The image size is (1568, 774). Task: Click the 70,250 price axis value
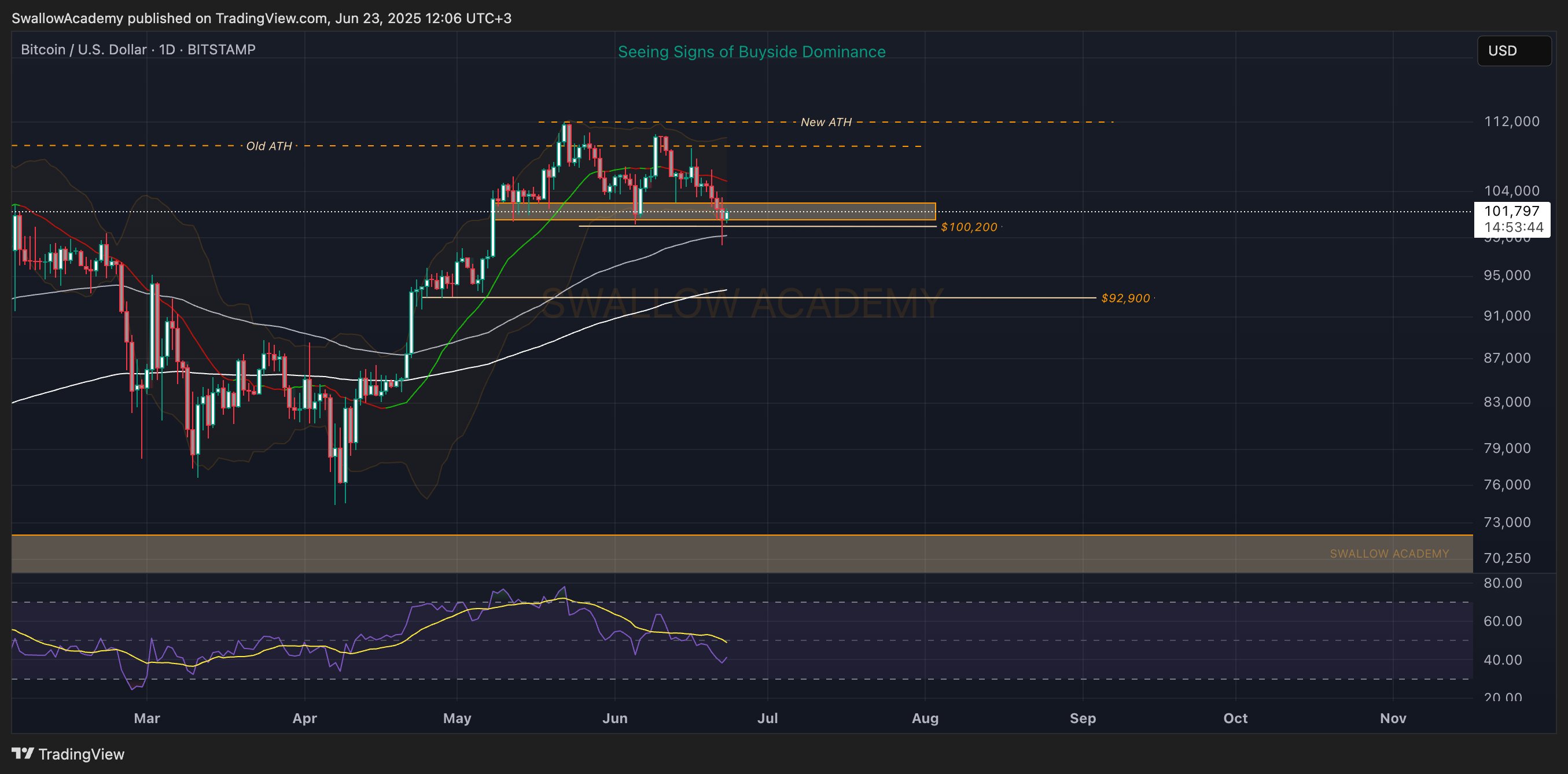click(x=1507, y=558)
